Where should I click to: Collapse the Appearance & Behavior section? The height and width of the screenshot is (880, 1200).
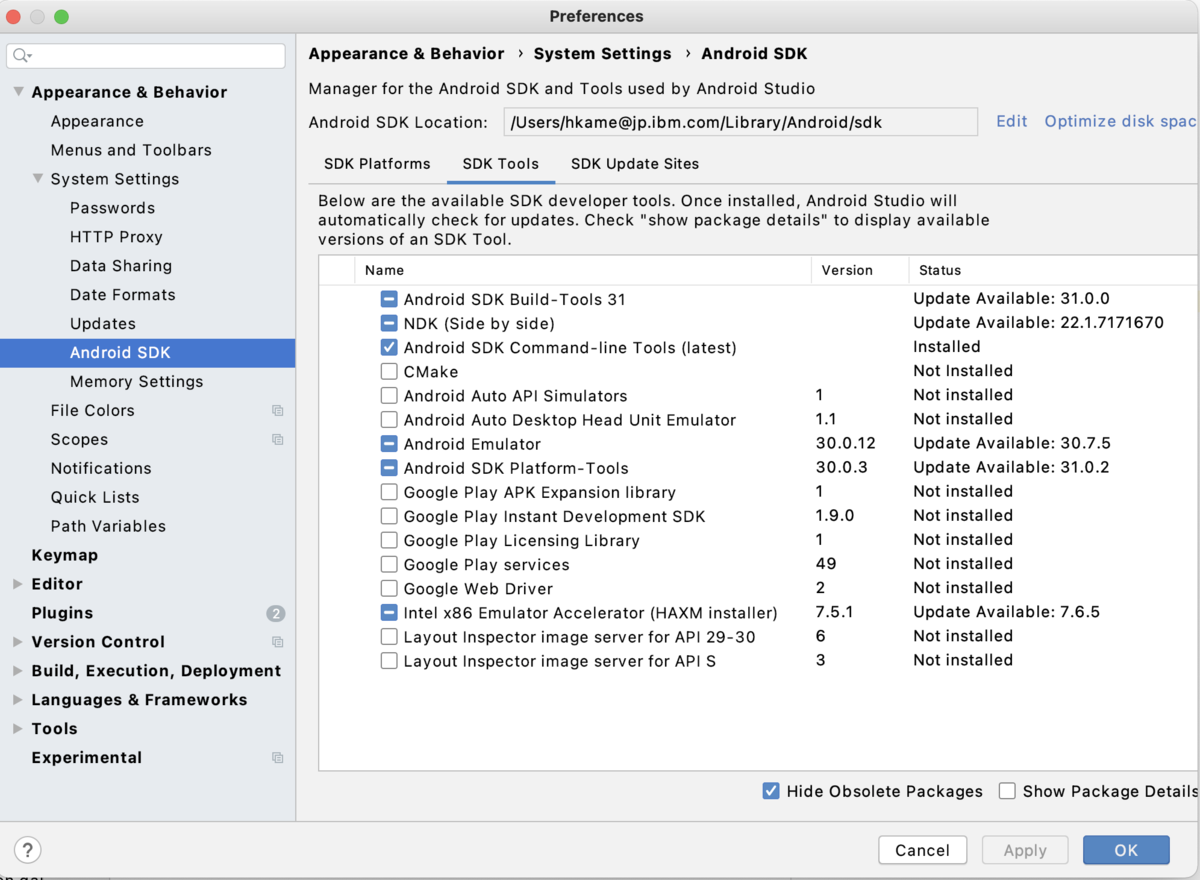[x=20, y=91]
